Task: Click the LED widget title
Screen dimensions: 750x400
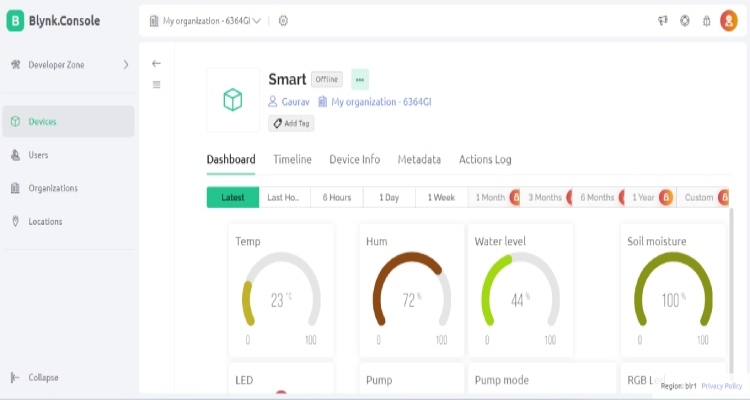Action: pyautogui.click(x=244, y=380)
